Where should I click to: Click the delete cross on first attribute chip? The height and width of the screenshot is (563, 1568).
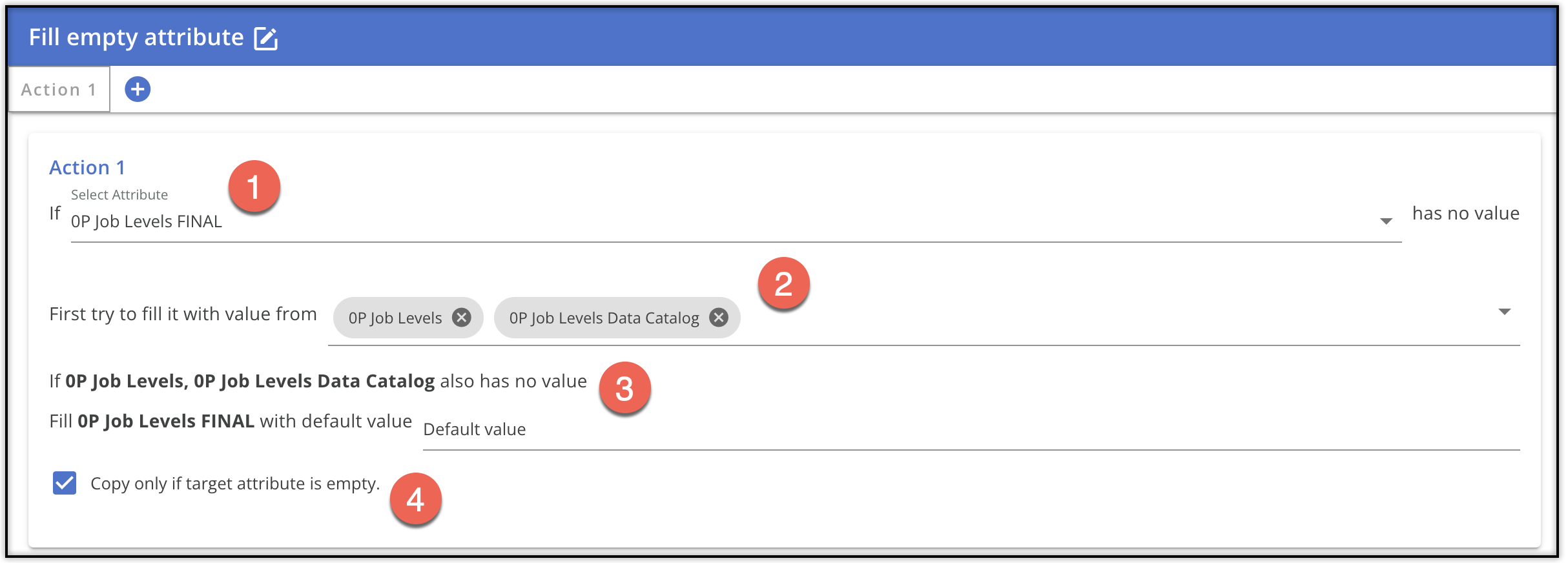pyautogui.click(x=461, y=317)
